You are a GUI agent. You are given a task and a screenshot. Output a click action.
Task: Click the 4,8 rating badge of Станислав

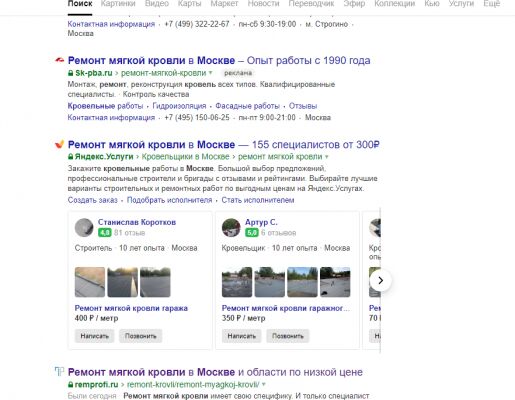click(104, 233)
